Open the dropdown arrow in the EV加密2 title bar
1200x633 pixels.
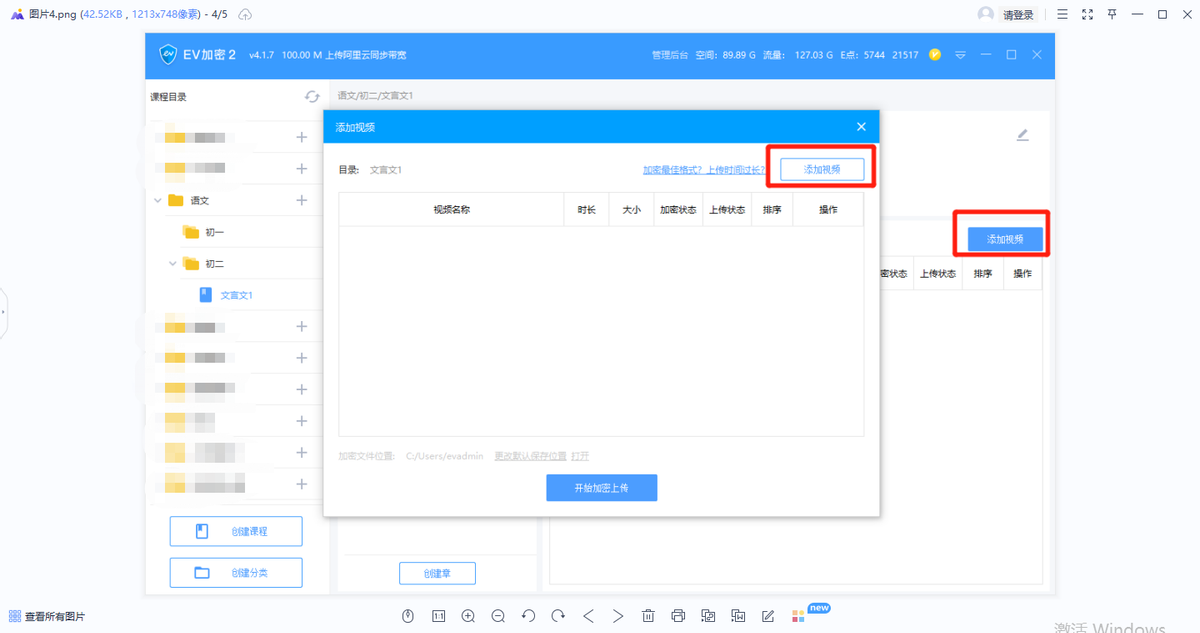tap(960, 56)
